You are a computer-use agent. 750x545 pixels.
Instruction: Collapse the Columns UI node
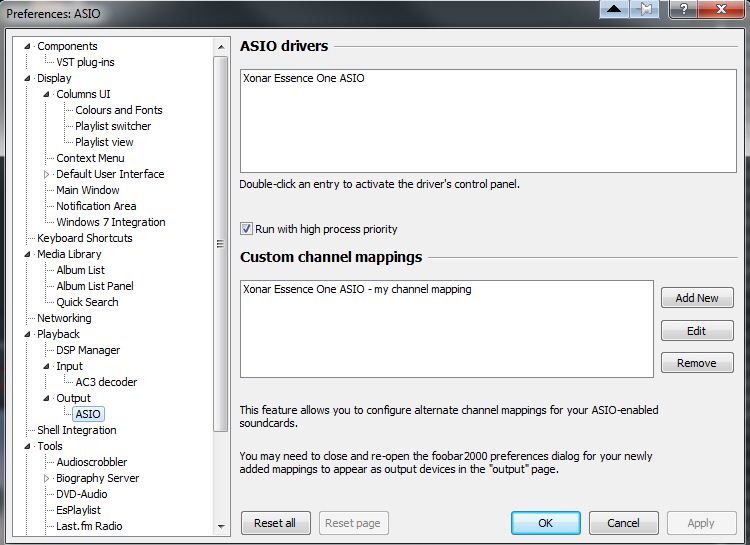coord(46,94)
